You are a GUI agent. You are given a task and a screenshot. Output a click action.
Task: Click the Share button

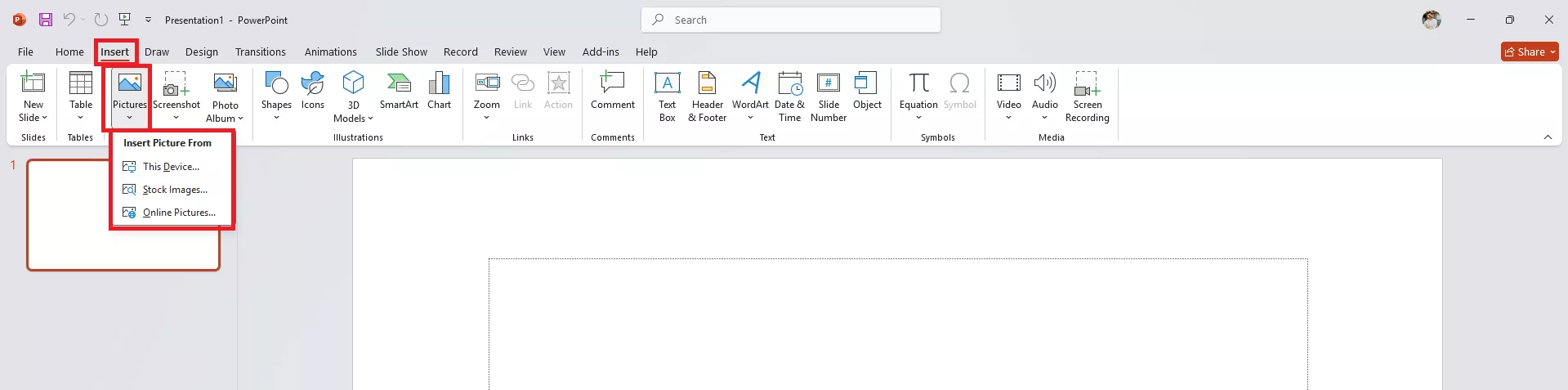pyautogui.click(x=1529, y=52)
